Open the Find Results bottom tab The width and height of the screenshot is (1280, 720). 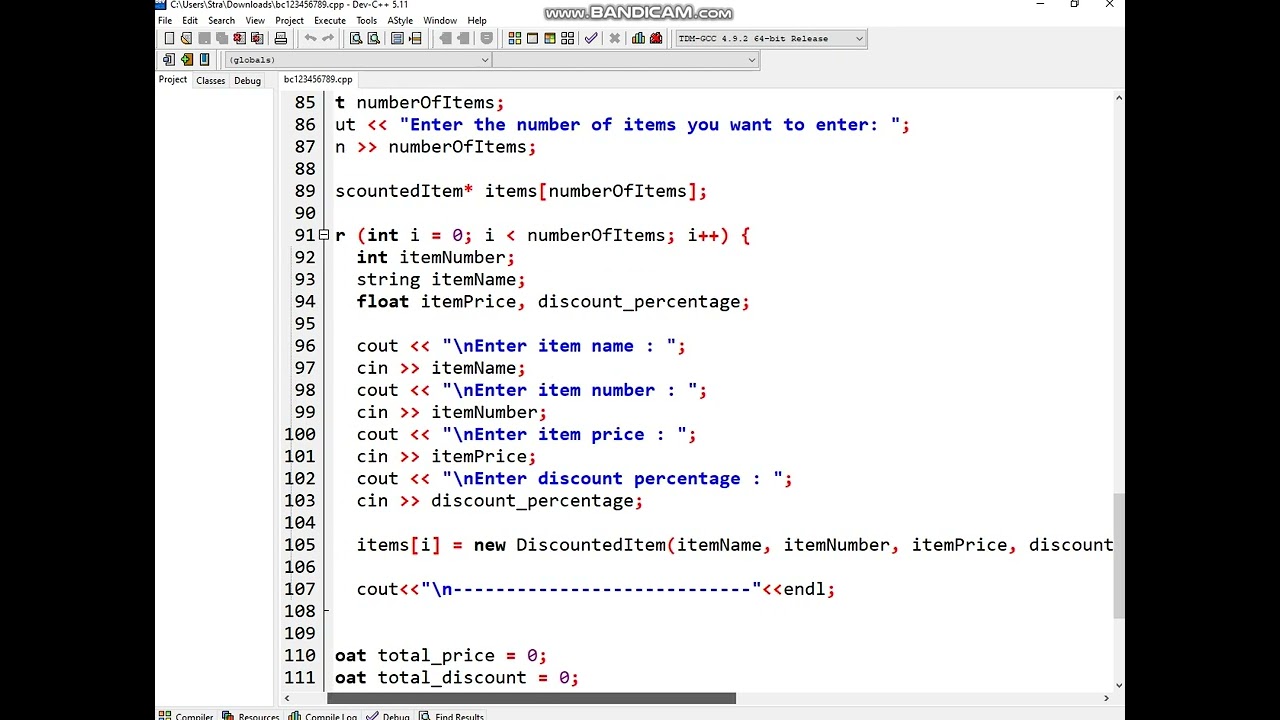(452, 716)
